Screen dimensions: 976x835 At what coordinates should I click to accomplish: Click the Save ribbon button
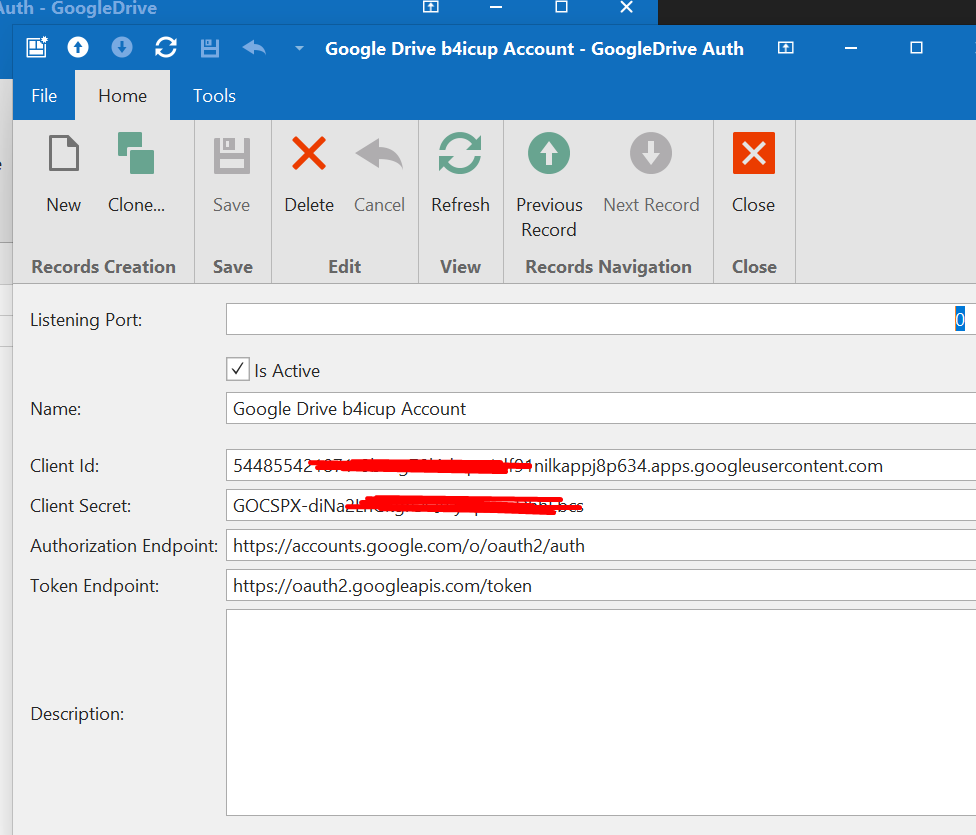pos(232,174)
